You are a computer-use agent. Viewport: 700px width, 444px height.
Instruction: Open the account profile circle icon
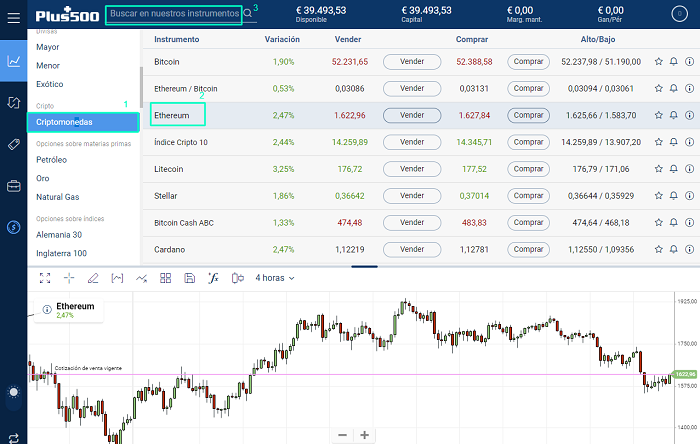[x=679, y=14]
